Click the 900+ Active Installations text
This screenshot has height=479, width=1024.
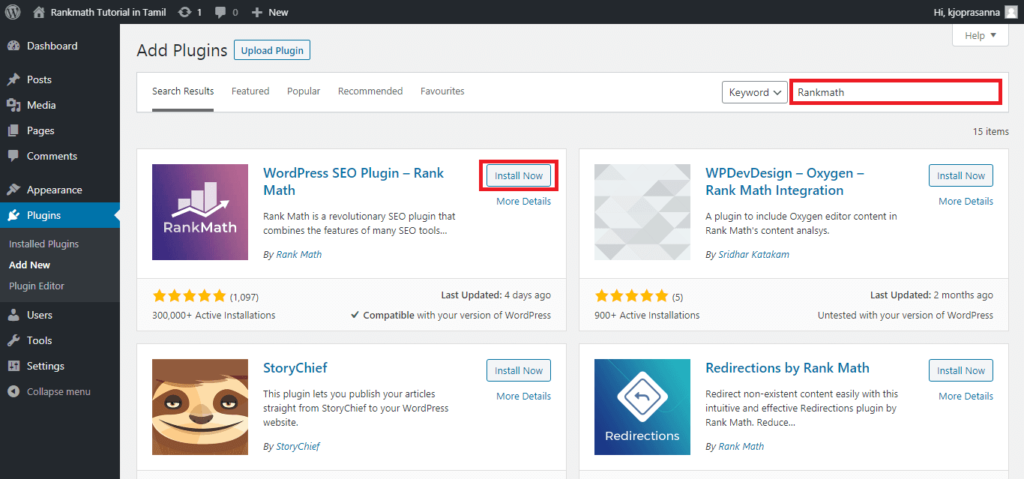point(647,315)
